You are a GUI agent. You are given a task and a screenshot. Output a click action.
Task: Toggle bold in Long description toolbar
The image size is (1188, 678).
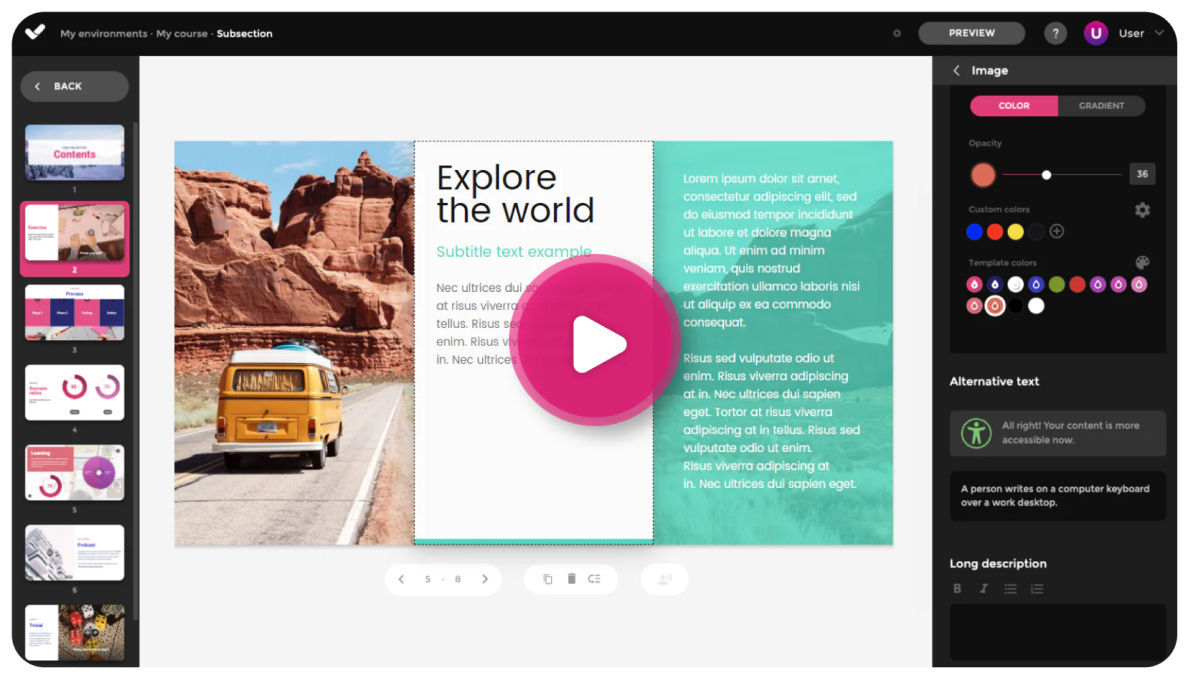[x=957, y=589]
